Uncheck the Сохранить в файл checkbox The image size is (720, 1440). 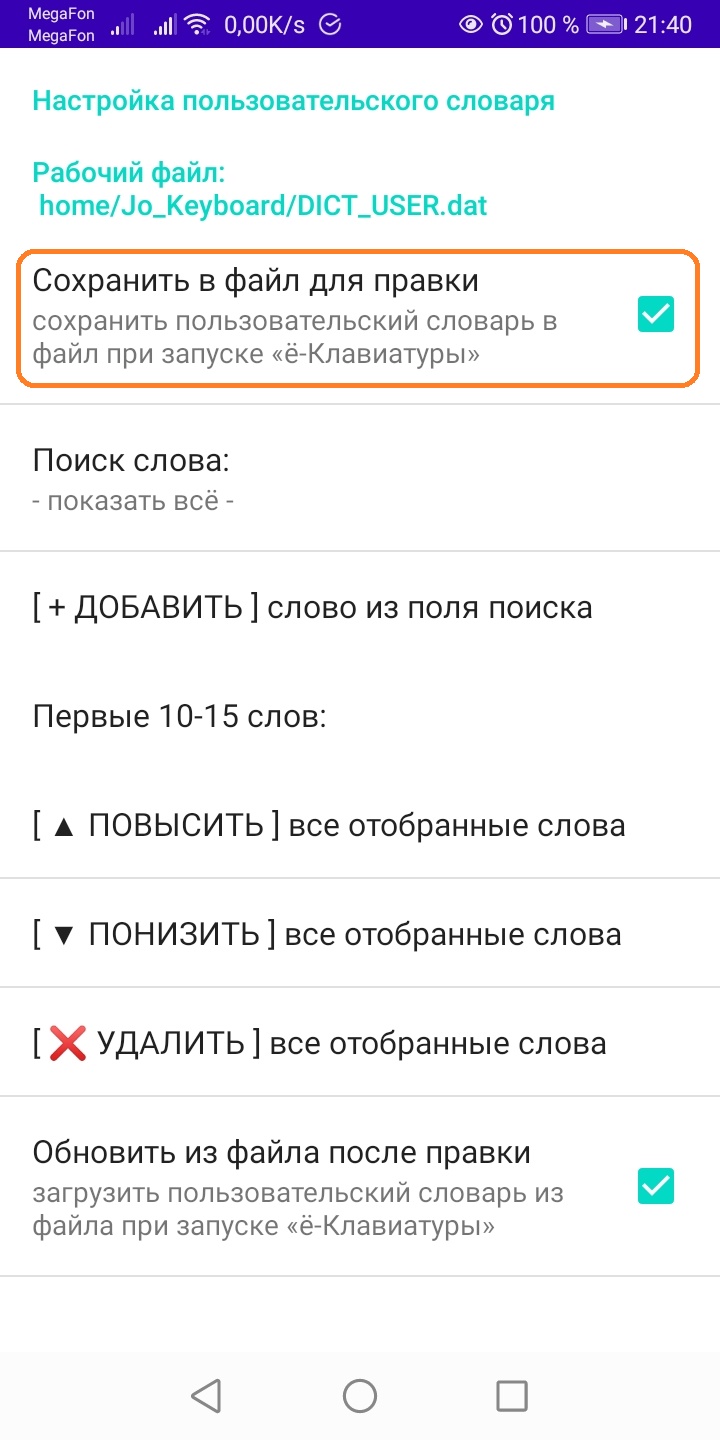click(x=656, y=314)
